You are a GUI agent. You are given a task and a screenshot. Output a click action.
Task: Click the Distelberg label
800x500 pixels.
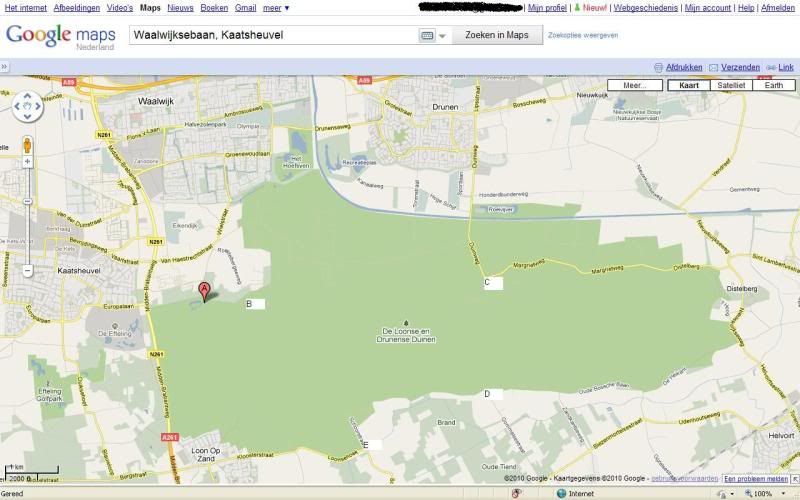pos(742,289)
